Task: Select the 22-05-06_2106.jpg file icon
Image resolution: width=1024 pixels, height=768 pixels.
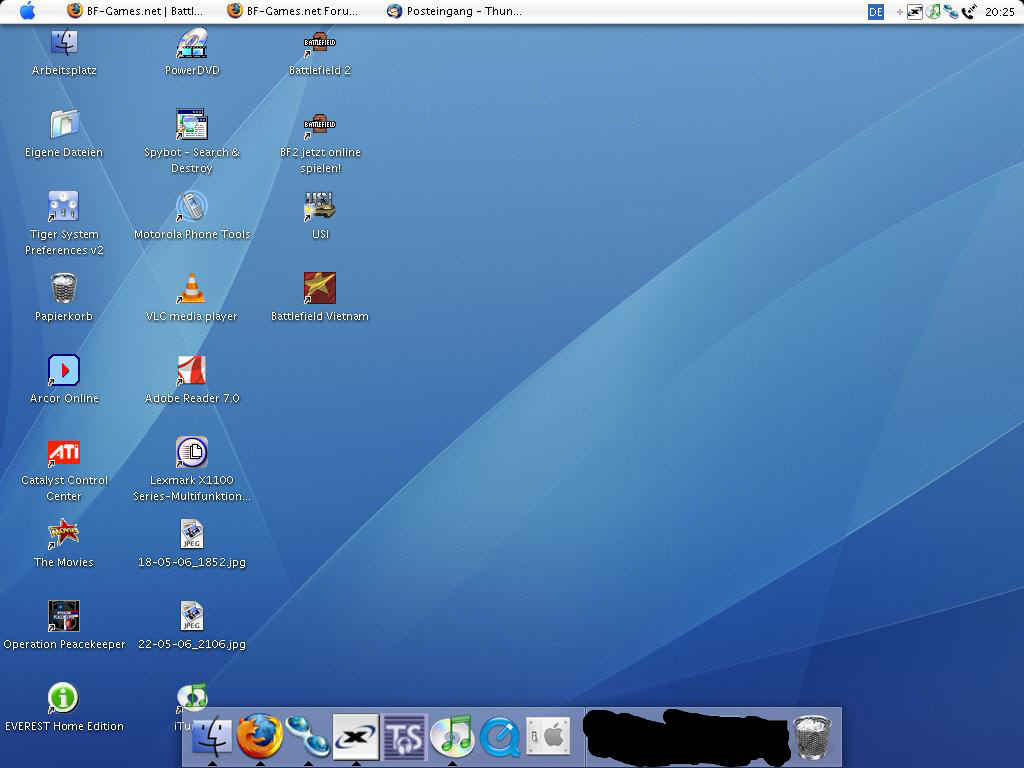Action: tap(192, 616)
